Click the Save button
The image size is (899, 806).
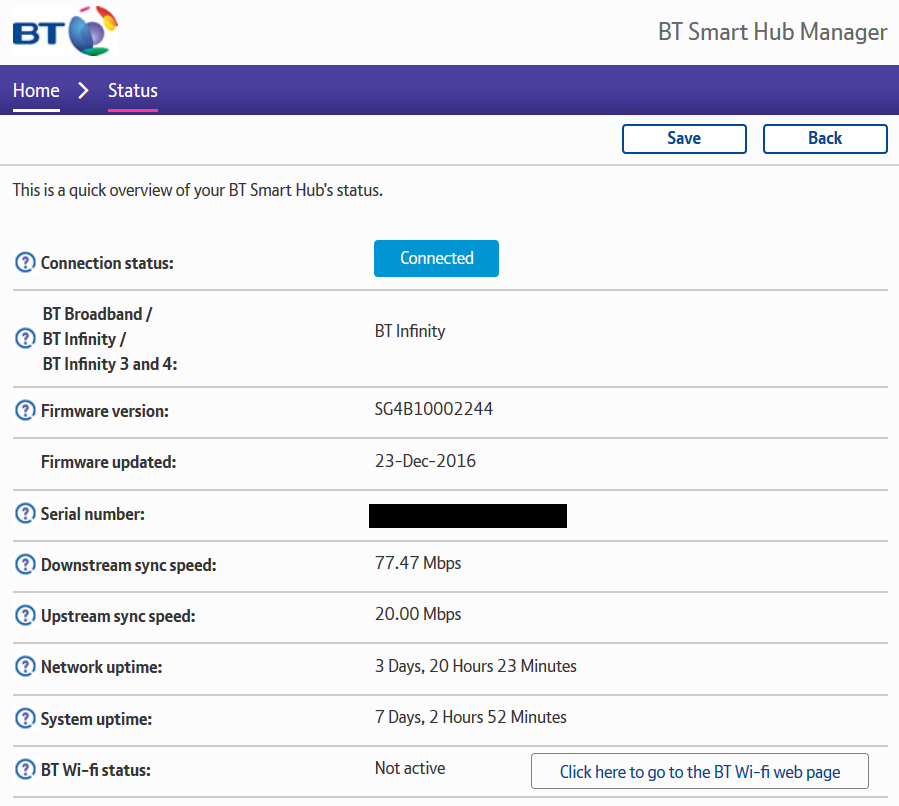(684, 139)
